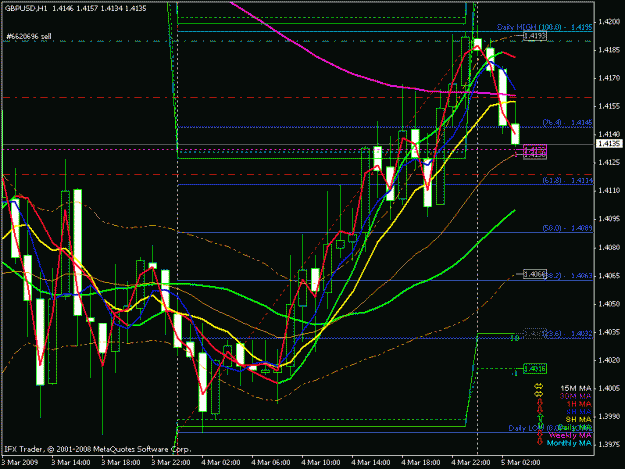Click the 1.4050 price axis label
Viewport: 625px width, 469px height.
point(609,304)
